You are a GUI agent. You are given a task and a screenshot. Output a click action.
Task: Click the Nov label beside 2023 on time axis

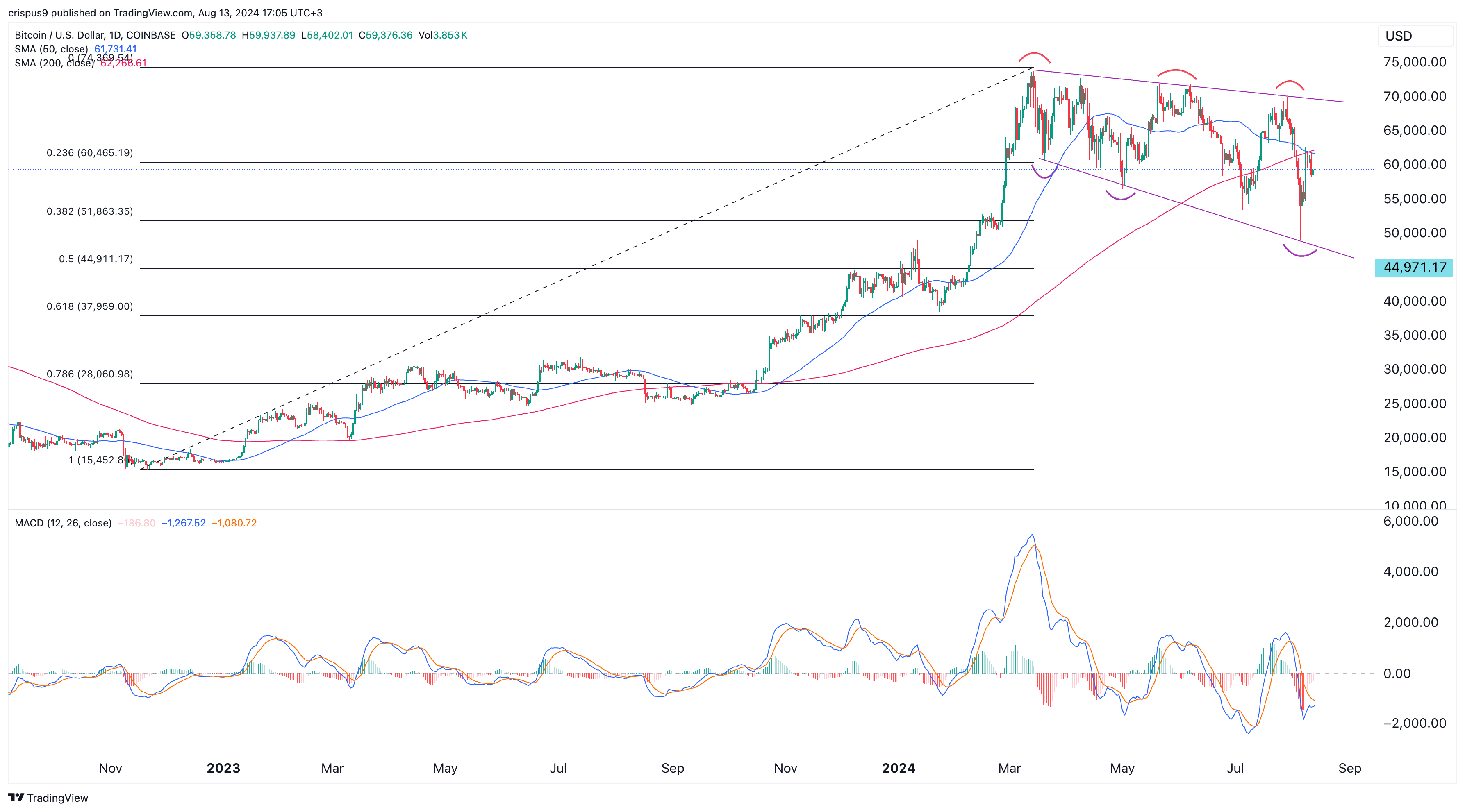click(x=110, y=768)
